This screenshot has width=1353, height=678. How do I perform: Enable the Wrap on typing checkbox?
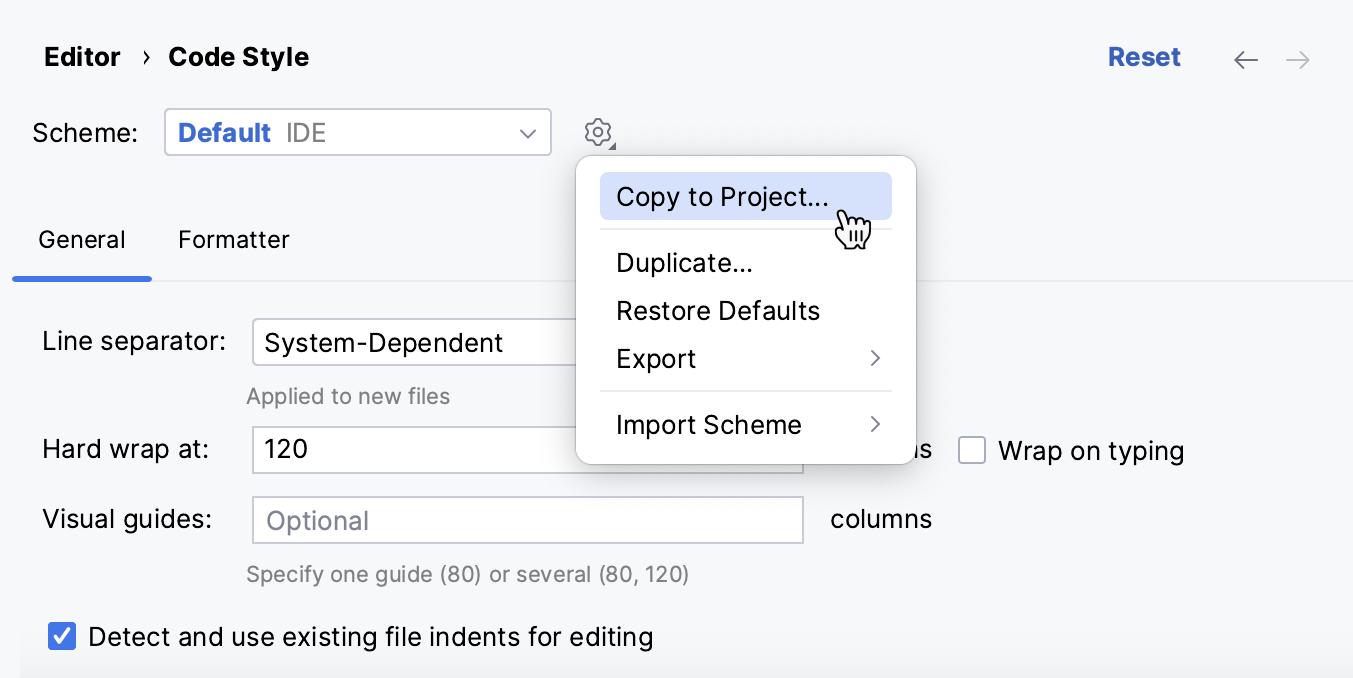[x=971, y=450]
